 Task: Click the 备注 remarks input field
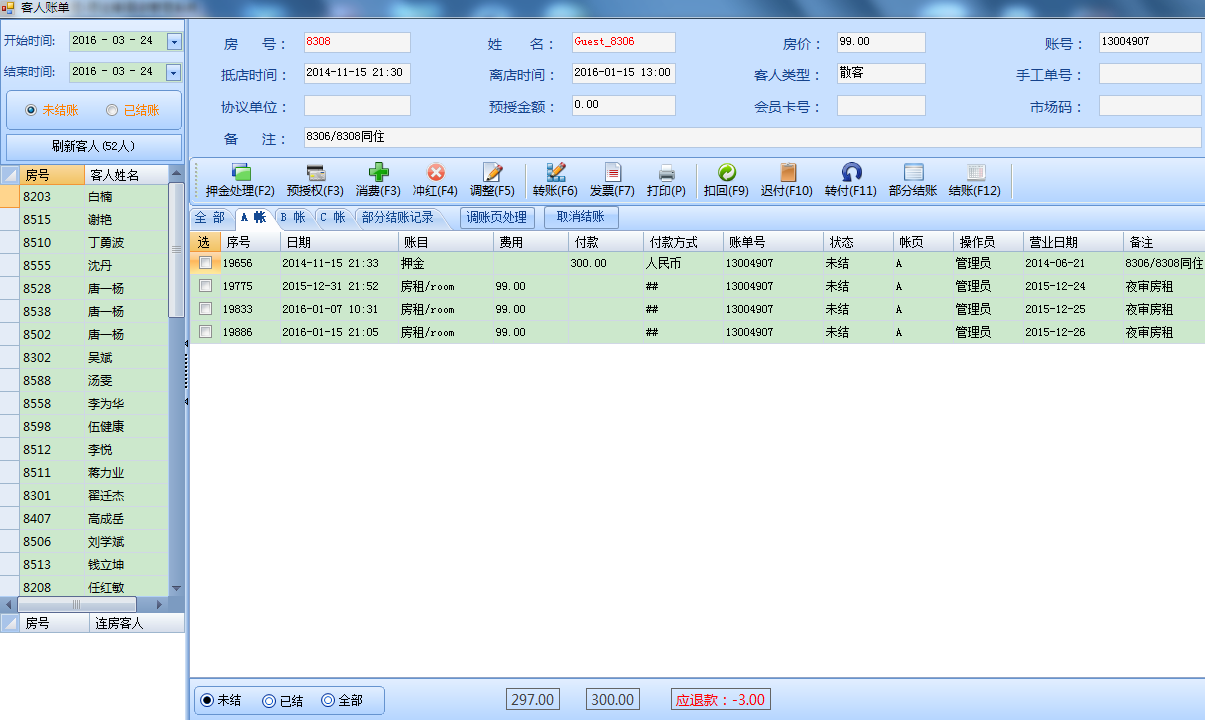tap(752, 137)
